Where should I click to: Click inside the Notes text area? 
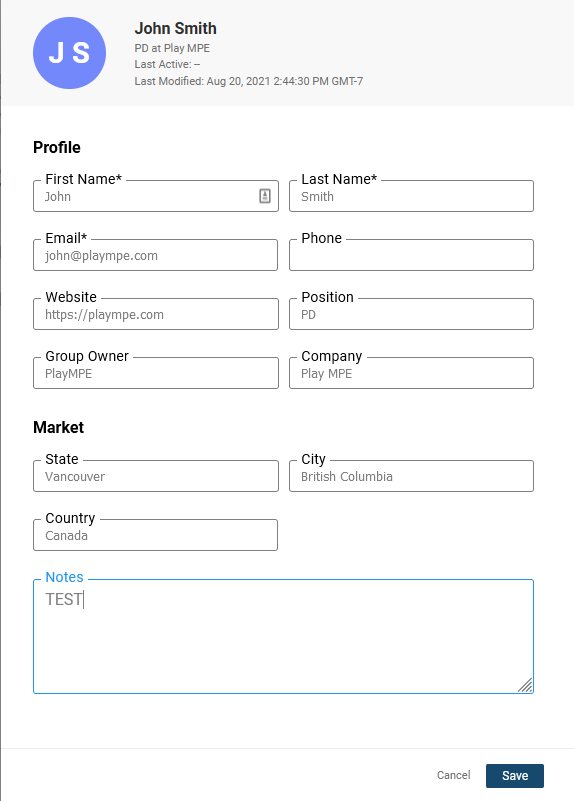pos(283,637)
